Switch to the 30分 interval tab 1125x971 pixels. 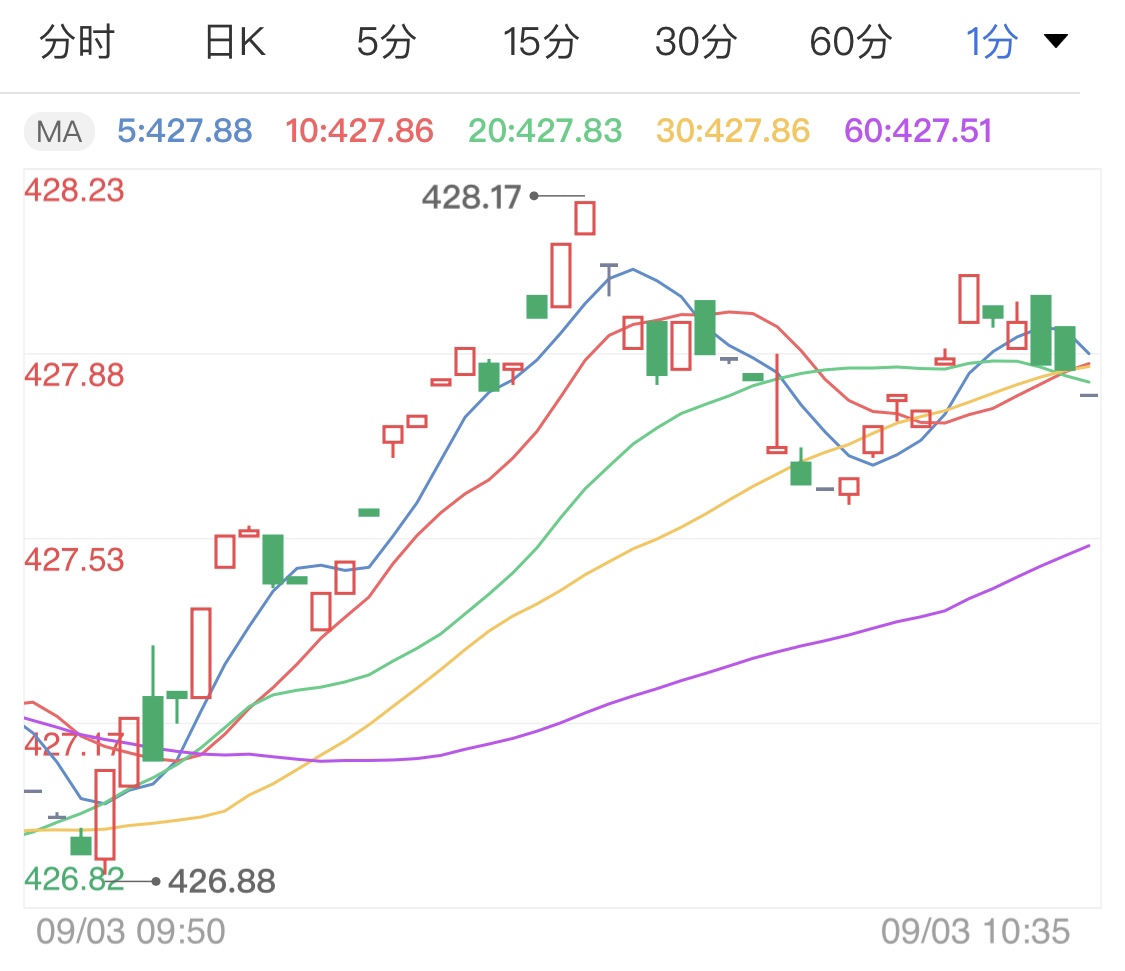point(696,42)
